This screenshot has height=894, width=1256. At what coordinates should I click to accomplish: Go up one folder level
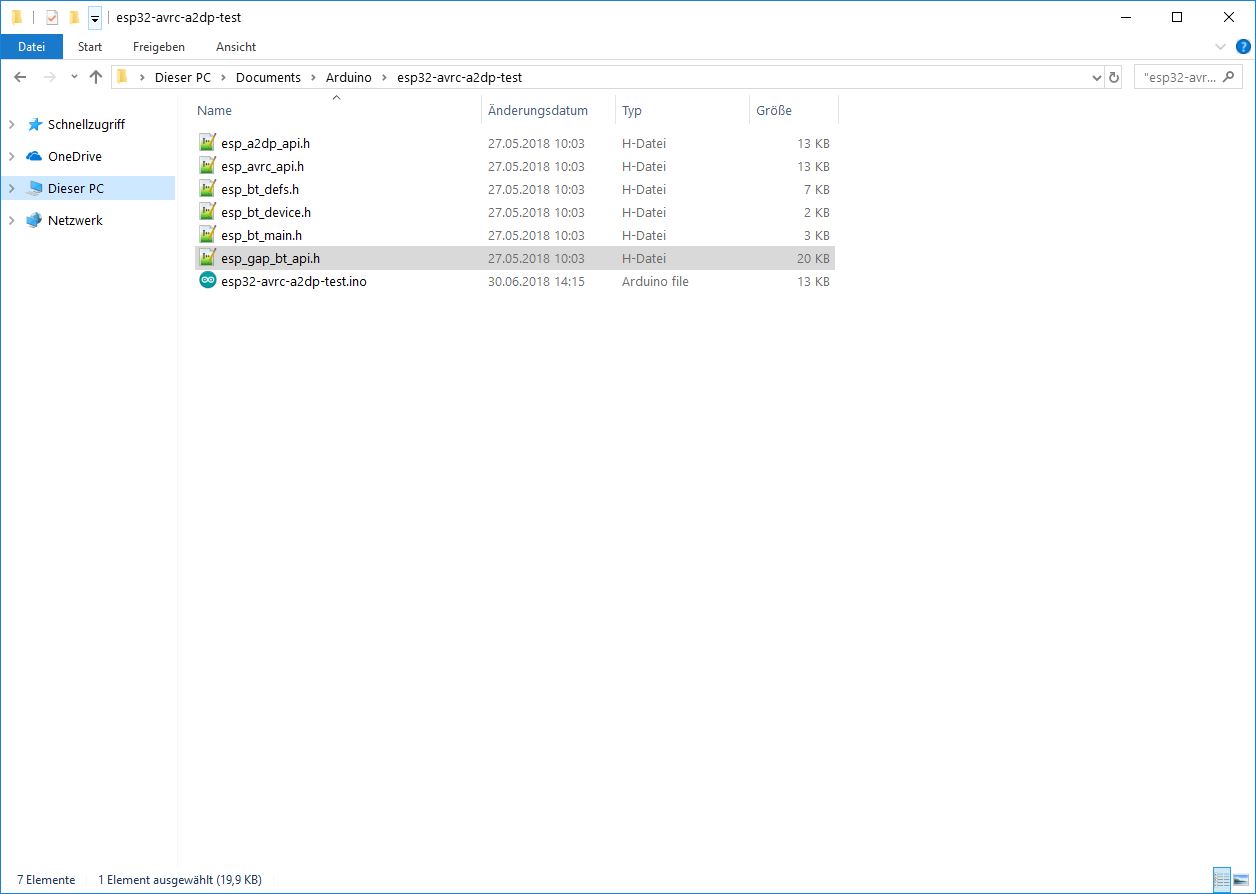point(96,77)
